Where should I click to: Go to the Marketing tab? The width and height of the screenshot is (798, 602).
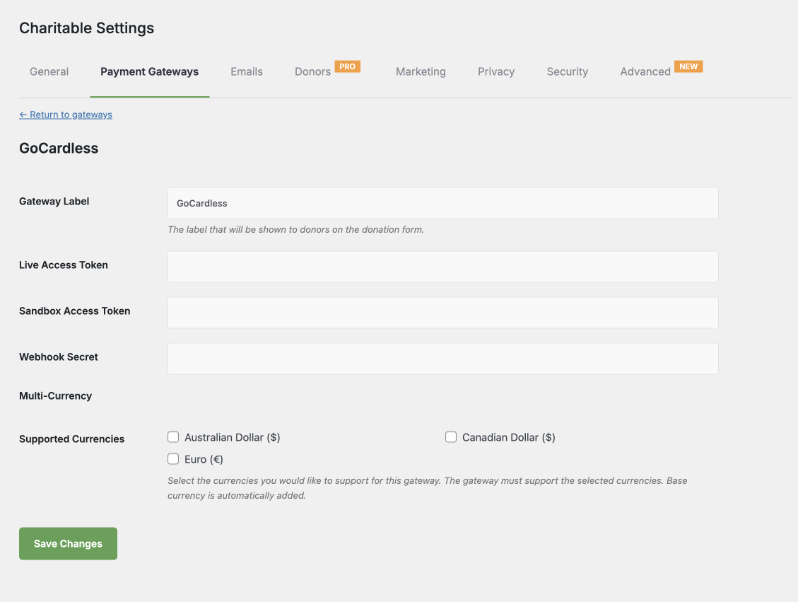(420, 72)
